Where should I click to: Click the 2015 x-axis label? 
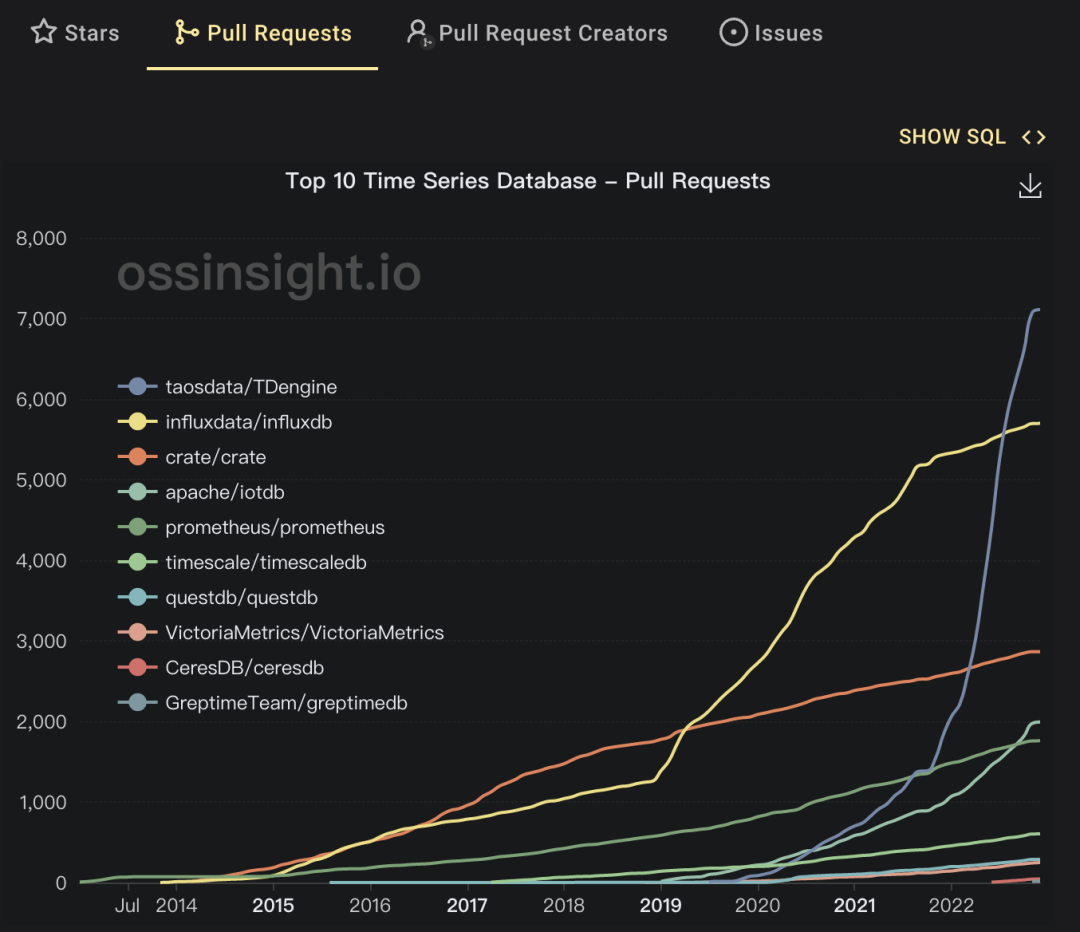coord(273,905)
